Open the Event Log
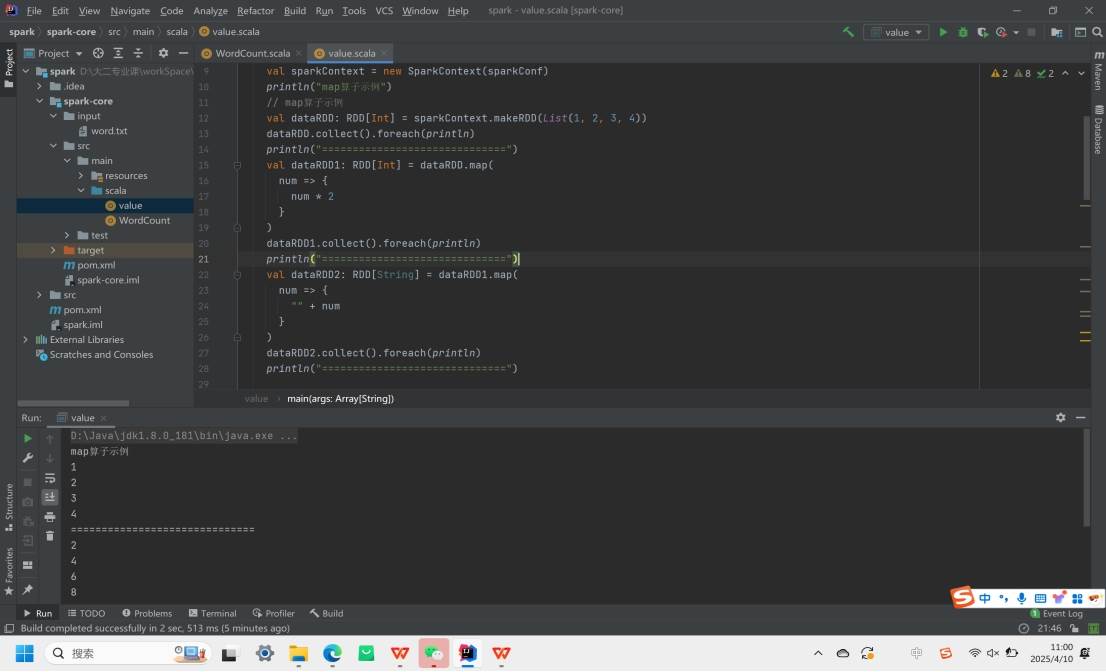 (x=1057, y=613)
